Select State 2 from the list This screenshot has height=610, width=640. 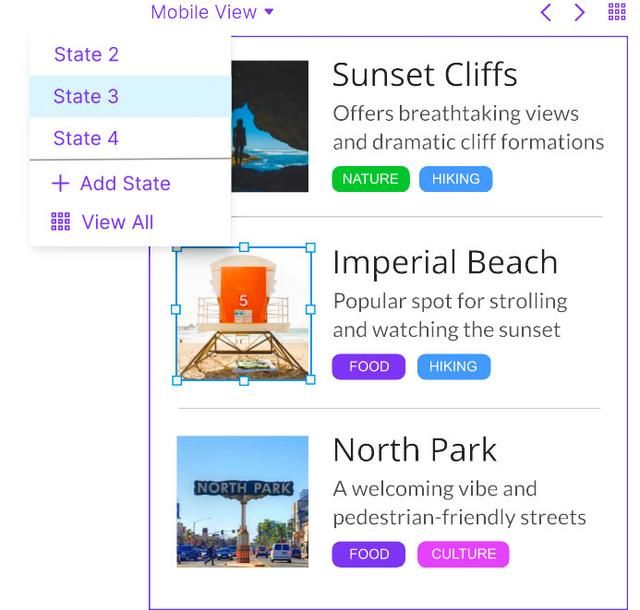(x=86, y=54)
